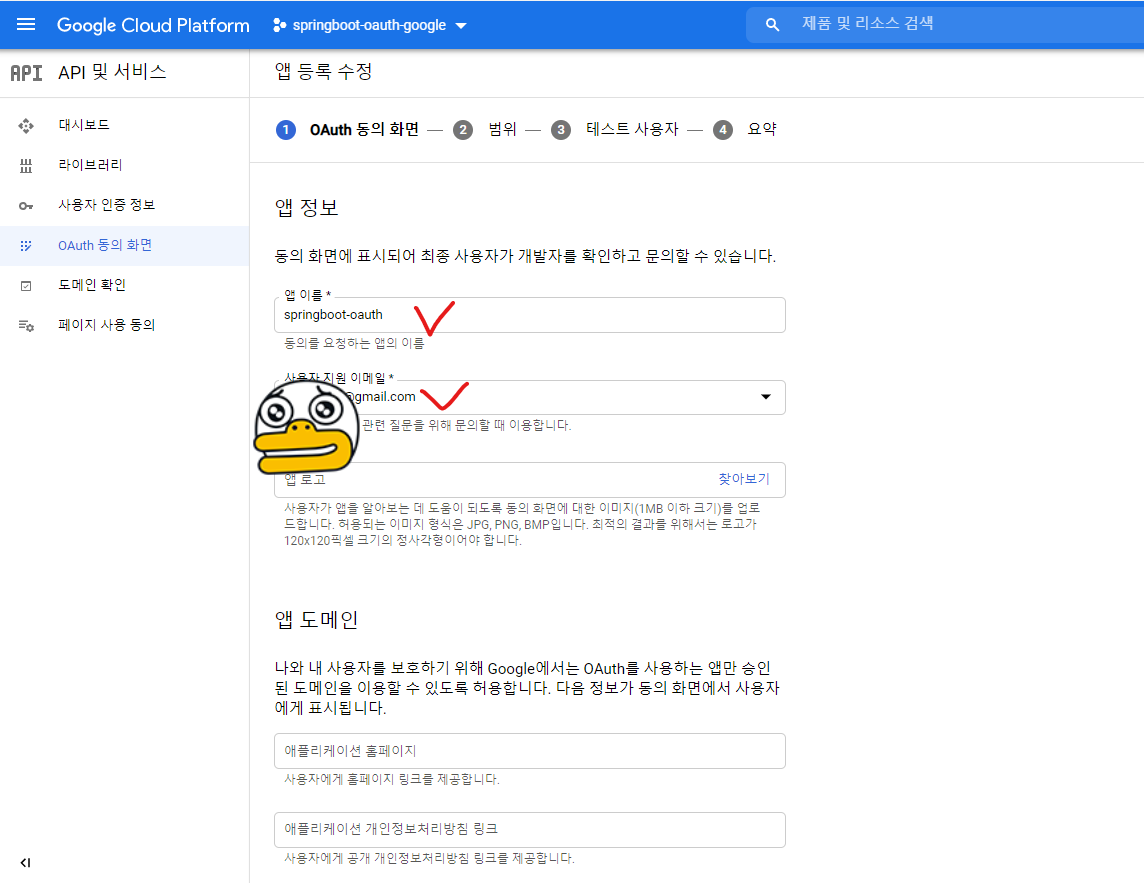This screenshot has width=1144, height=883.
Task: Select the OAuth 동의 화면 step label
Action: pos(364,130)
